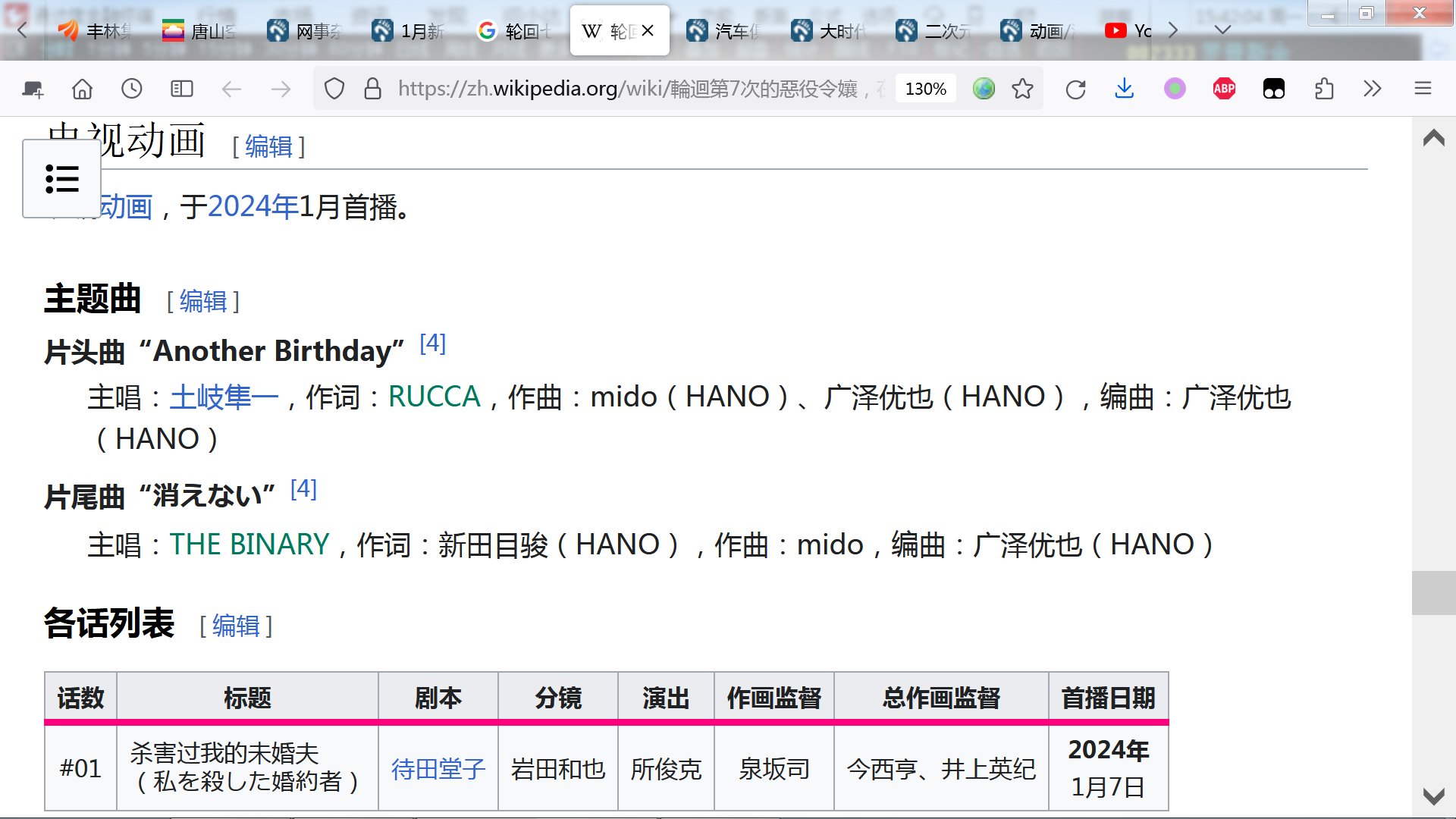Click the reference note [4] after Another Birthday
Viewport: 1456px width, 819px height.
coord(433,343)
